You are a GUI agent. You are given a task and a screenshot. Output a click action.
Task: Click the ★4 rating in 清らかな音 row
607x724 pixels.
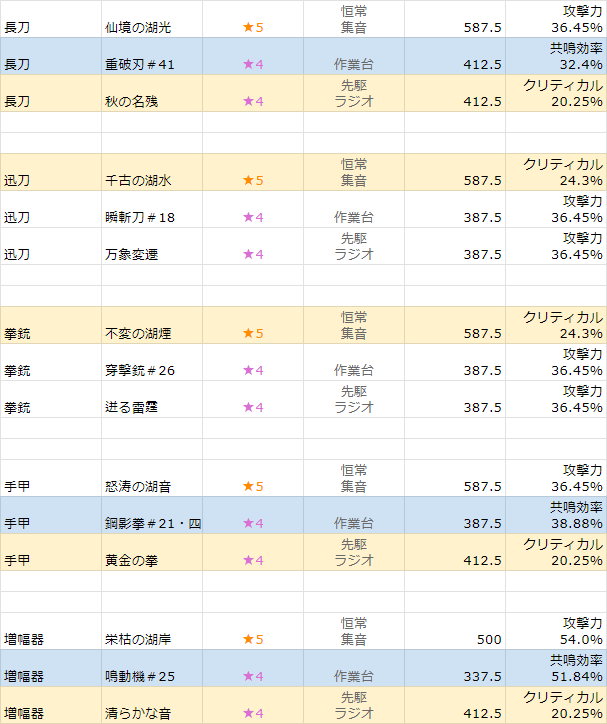(x=253, y=713)
